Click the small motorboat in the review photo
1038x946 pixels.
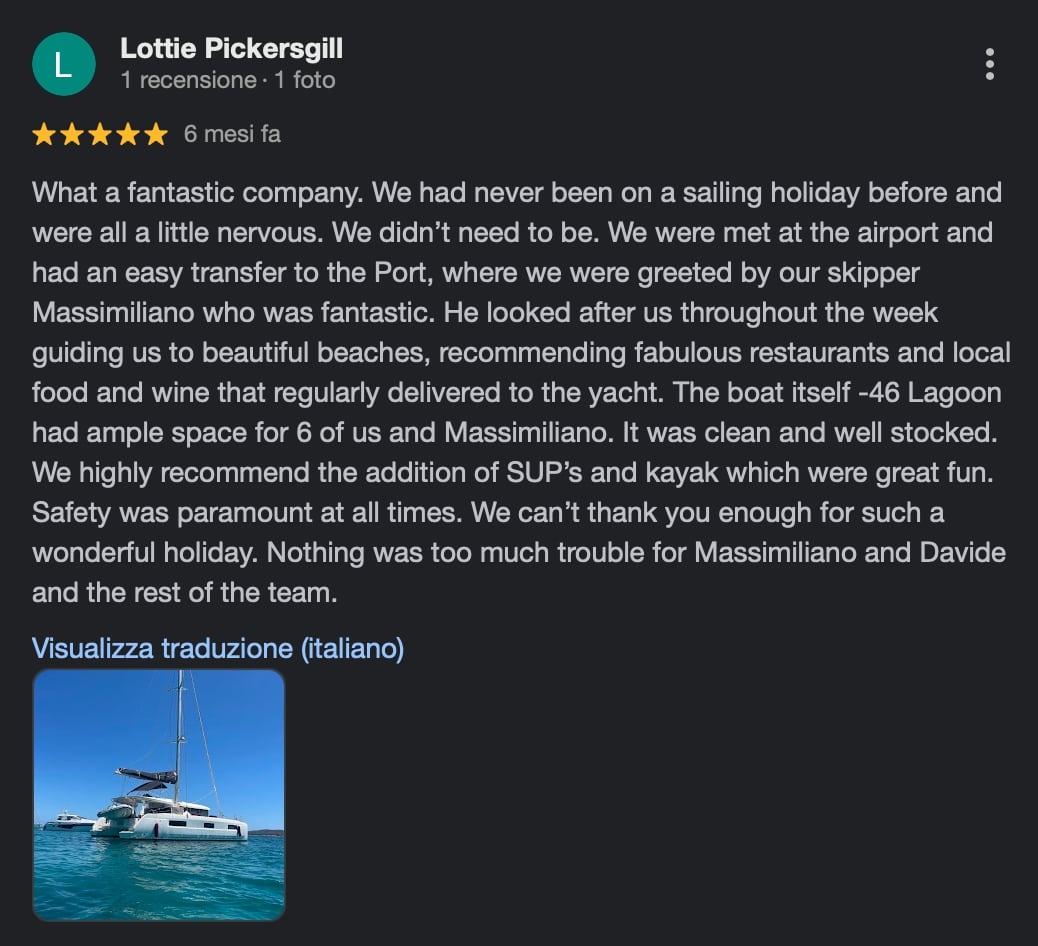pos(69,820)
